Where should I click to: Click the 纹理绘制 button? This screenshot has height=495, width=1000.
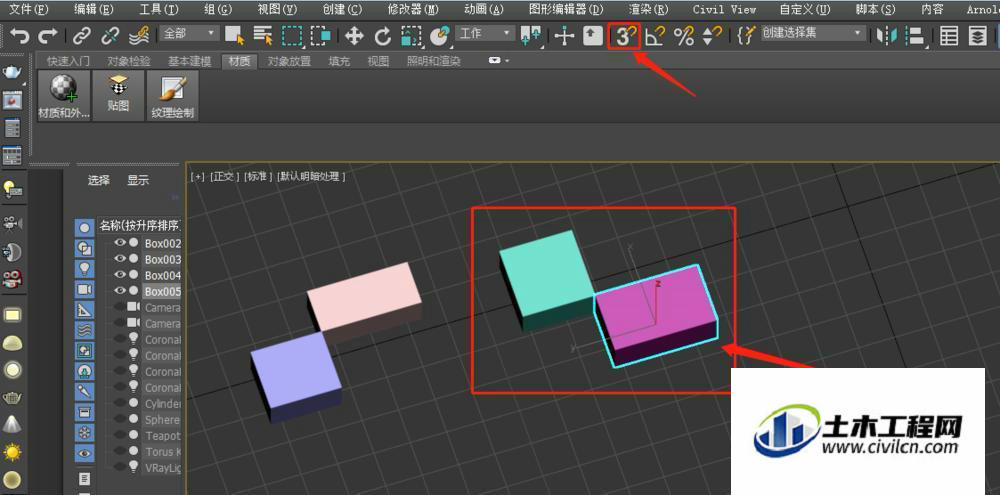point(173,96)
